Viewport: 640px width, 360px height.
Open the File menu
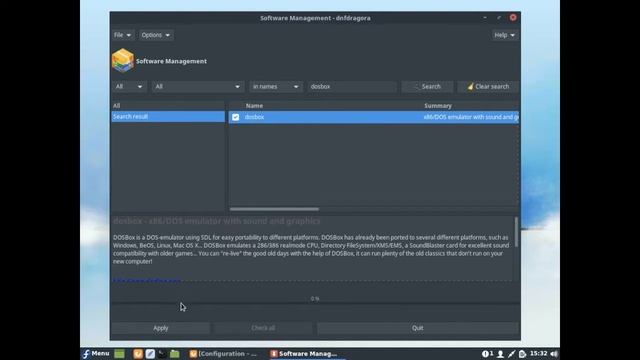point(122,35)
